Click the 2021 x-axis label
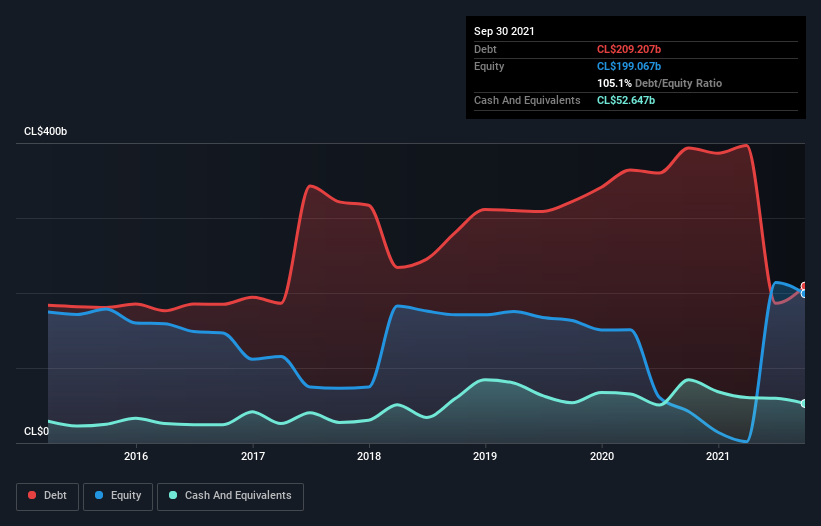 pos(718,456)
